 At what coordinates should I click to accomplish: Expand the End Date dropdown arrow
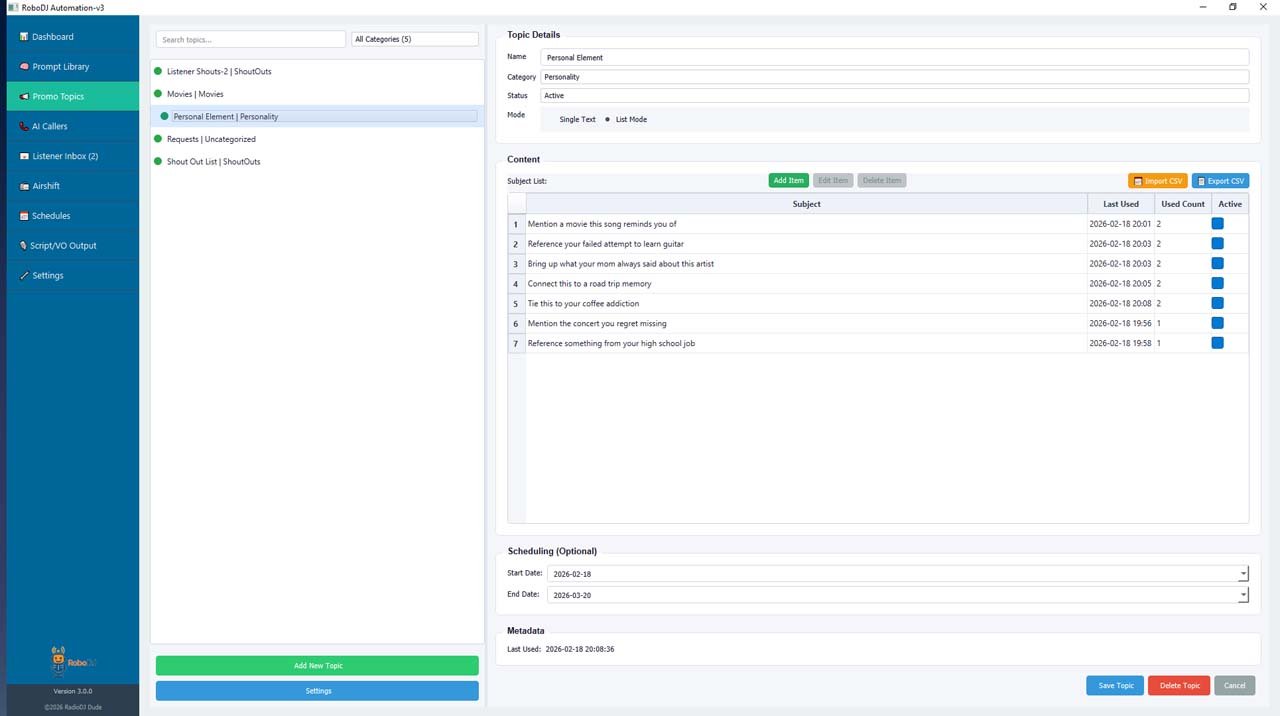(x=1243, y=595)
